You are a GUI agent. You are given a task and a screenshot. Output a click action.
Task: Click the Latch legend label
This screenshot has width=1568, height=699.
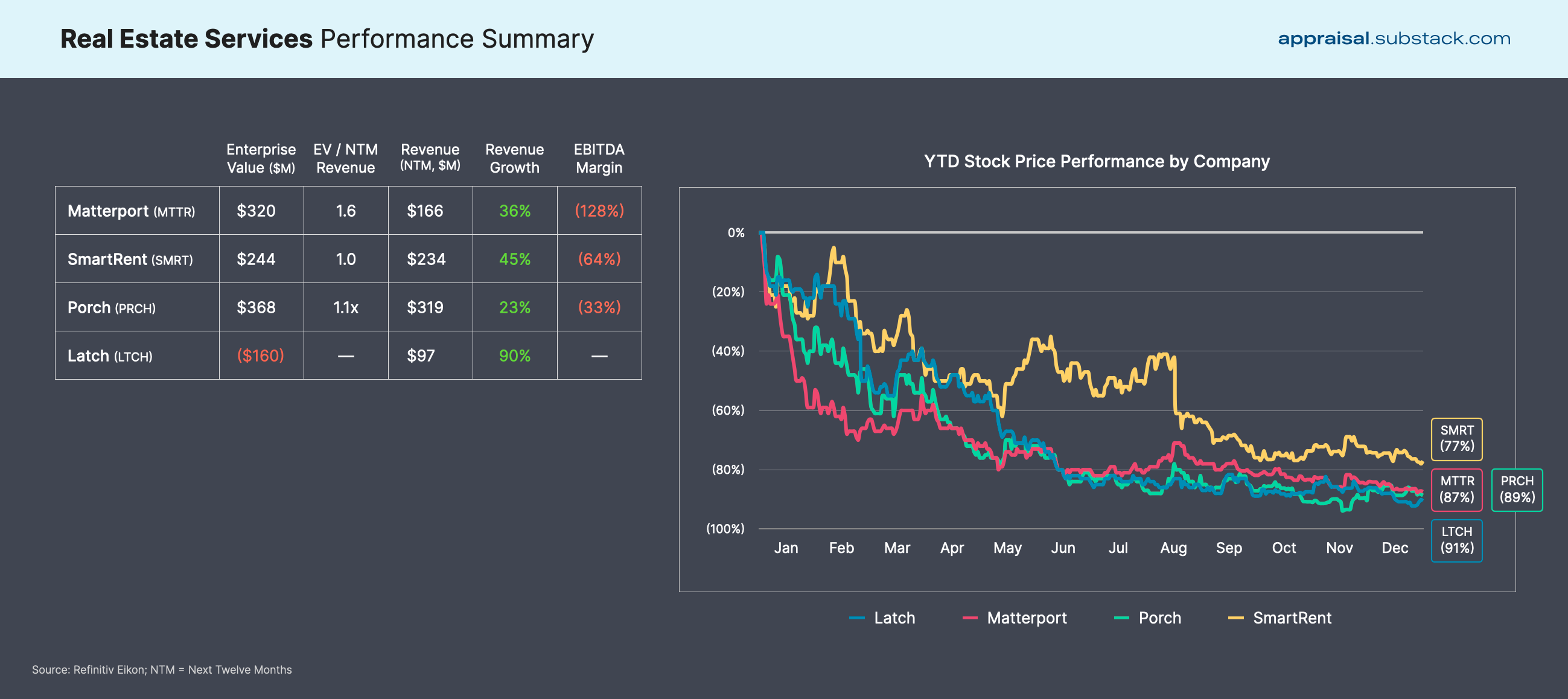point(894,618)
